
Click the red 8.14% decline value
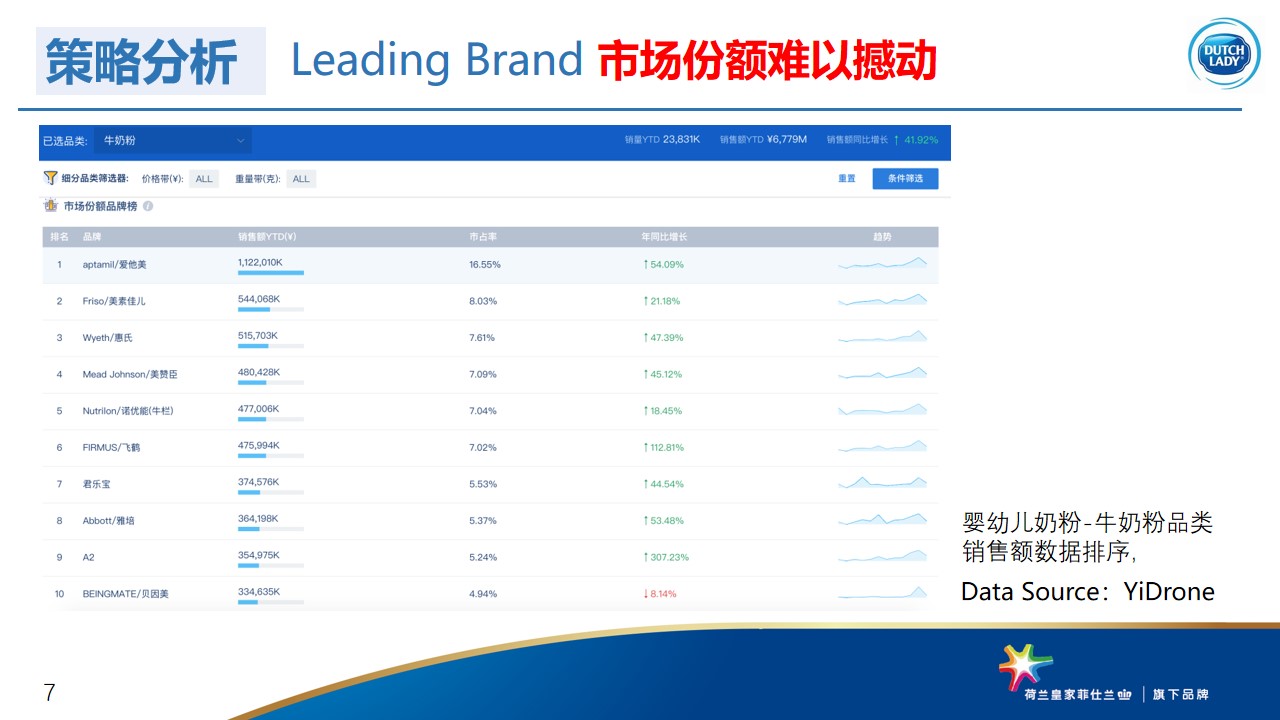pos(660,594)
